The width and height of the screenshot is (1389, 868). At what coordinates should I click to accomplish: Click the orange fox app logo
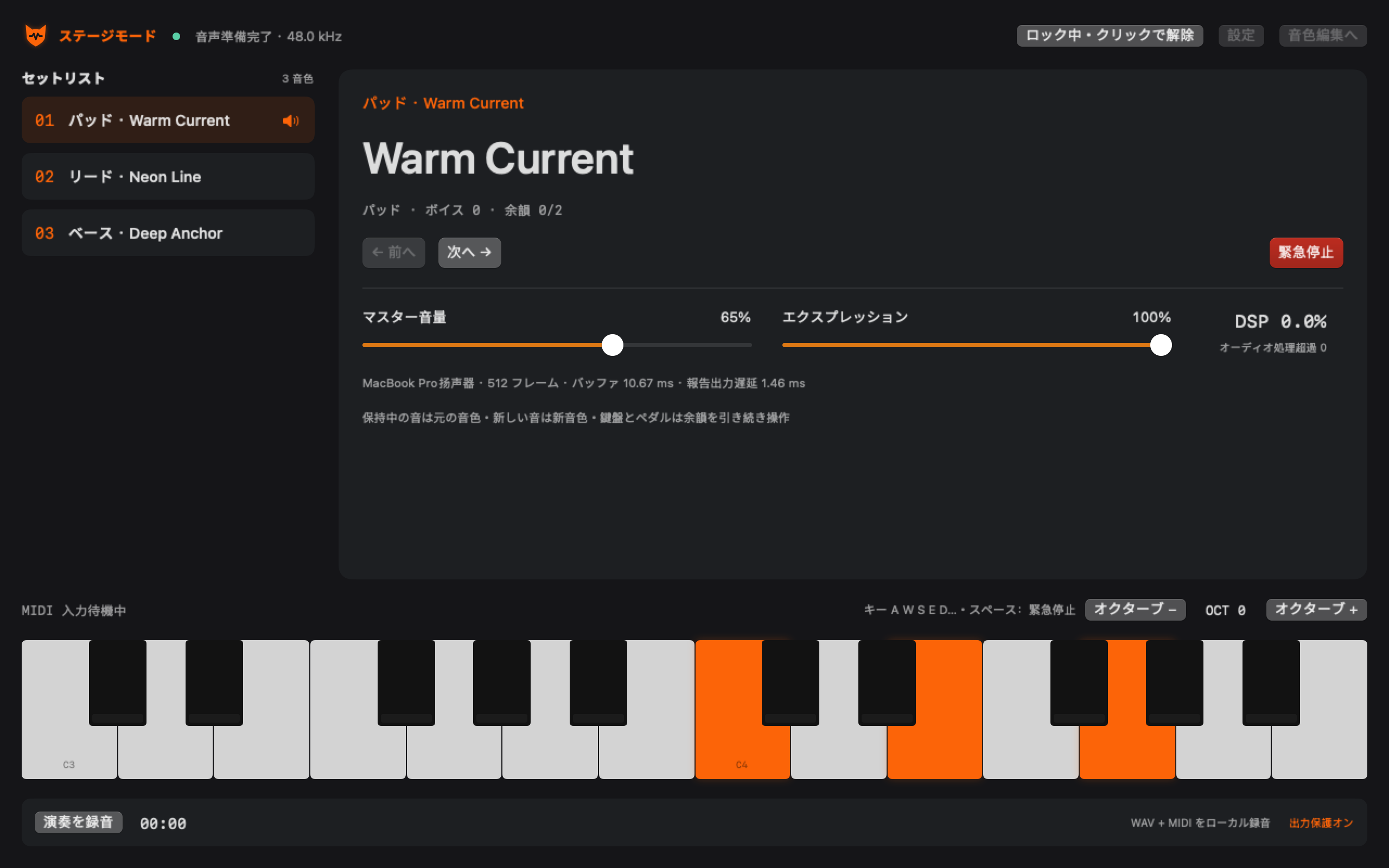(36, 36)
